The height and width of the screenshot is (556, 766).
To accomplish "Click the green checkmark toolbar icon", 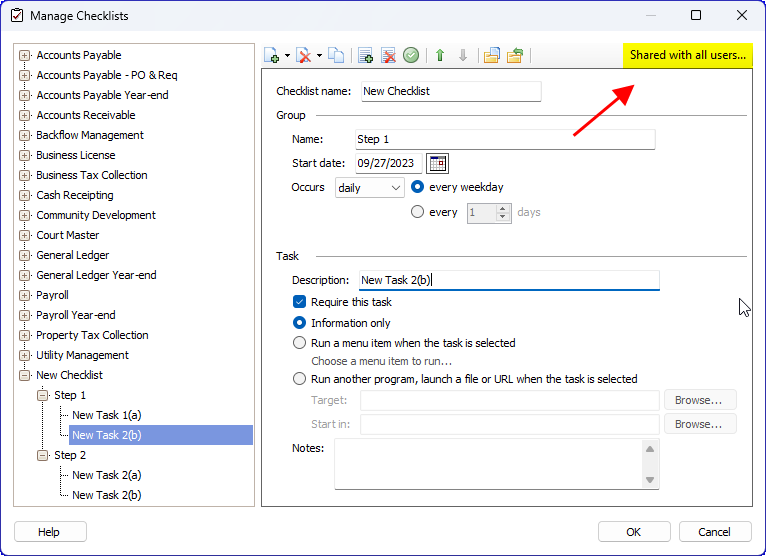I will [x=411, y=56].
